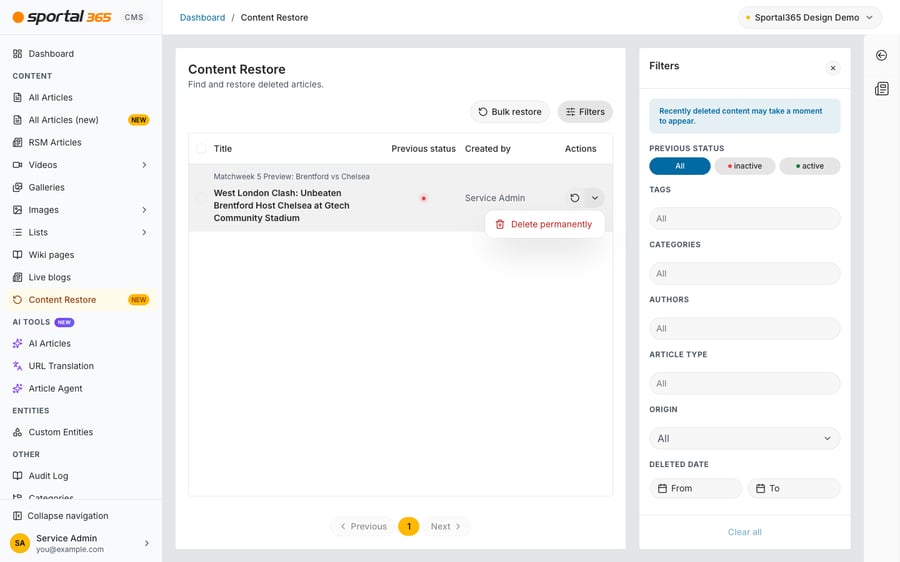Click the Images picture icon
The width and height of the screenshot is (900, 562).
[x=17, y=210]
